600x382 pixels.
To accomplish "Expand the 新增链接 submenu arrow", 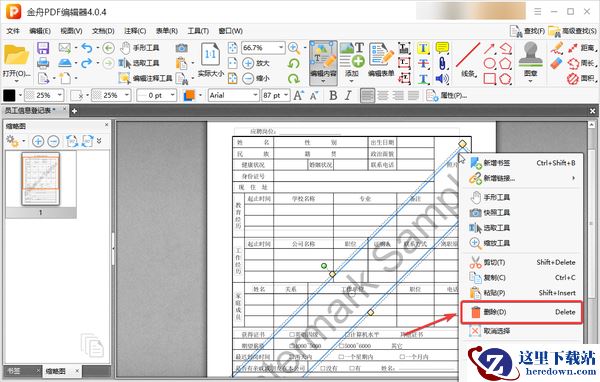I will click(573, 178).
